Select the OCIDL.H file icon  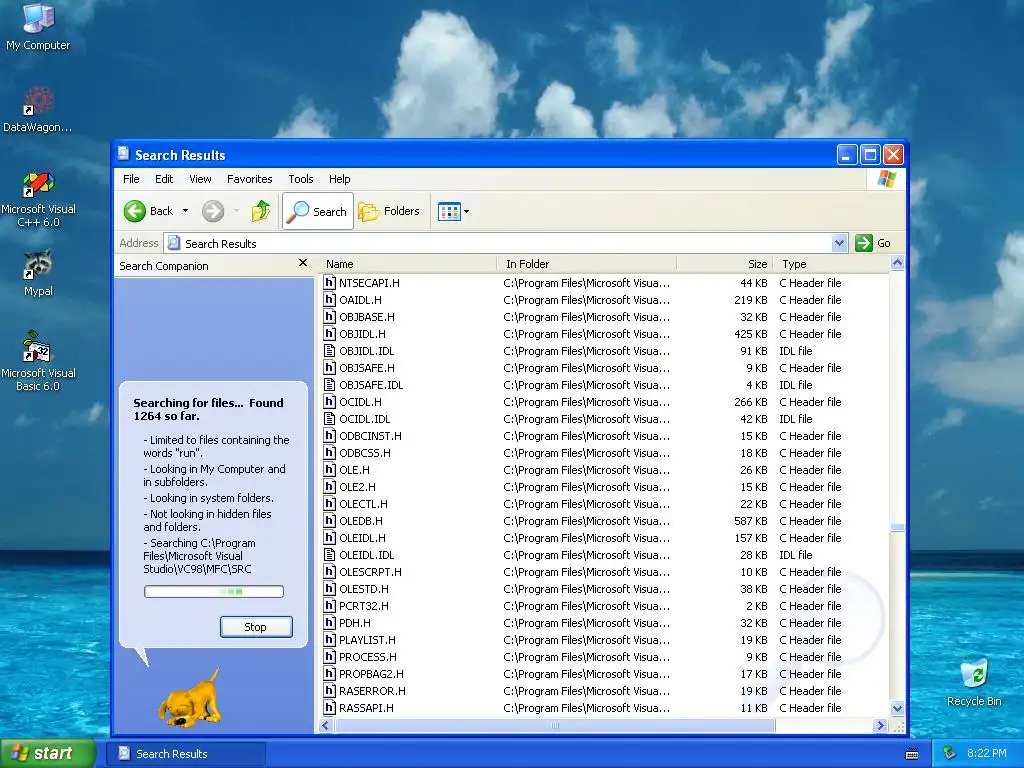pos(330,402)
